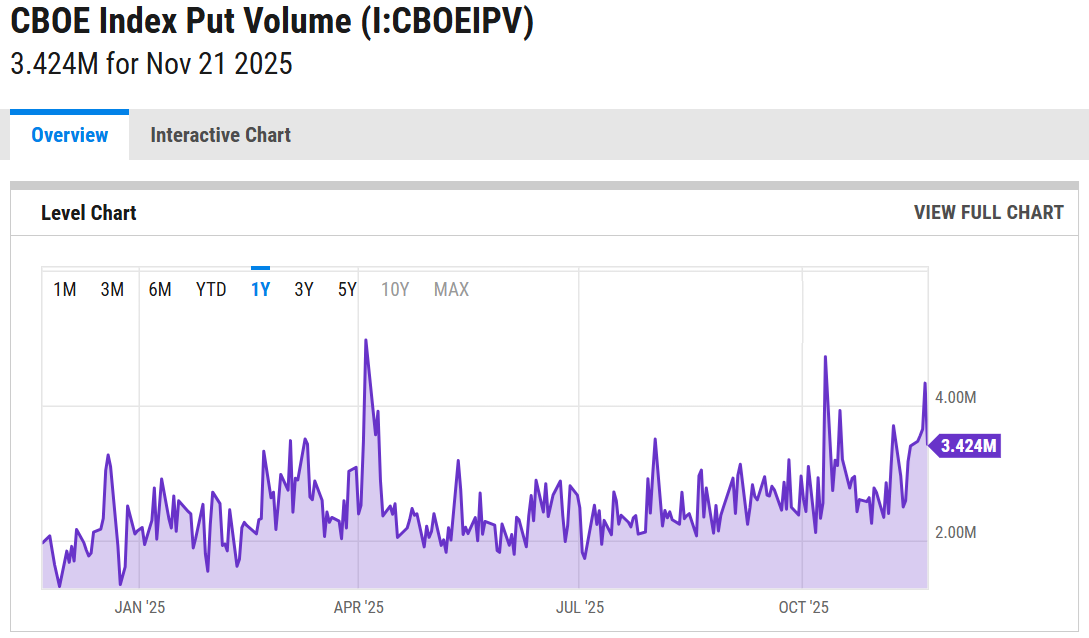The image size is (1089, 638).
Task: Click the CBOE Index Put Volume title
Action: click(272, 22)
